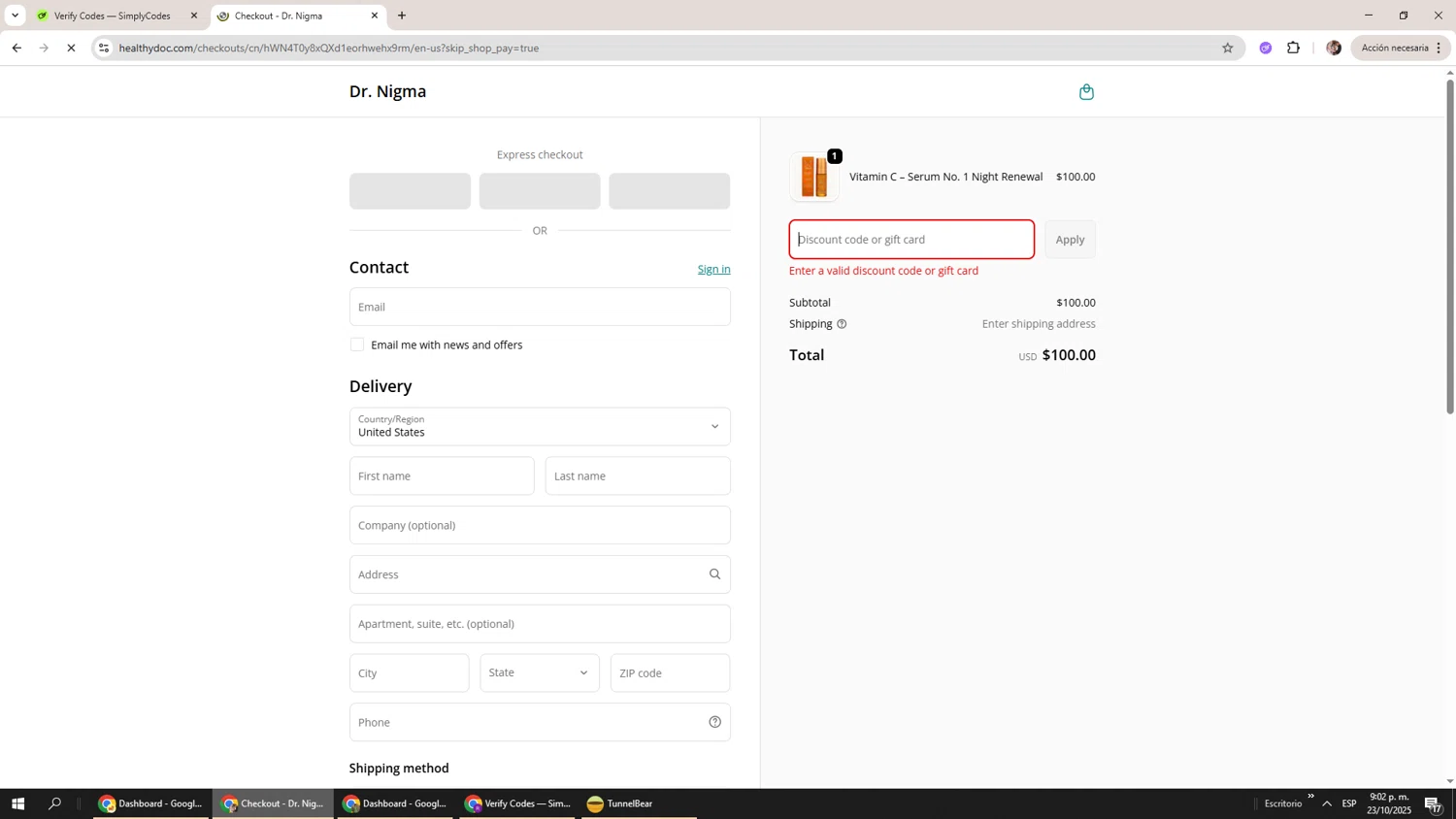This screenshot has width=1456, height=819.
Task: Click the middle express checkout button
Action: (540, 191)
